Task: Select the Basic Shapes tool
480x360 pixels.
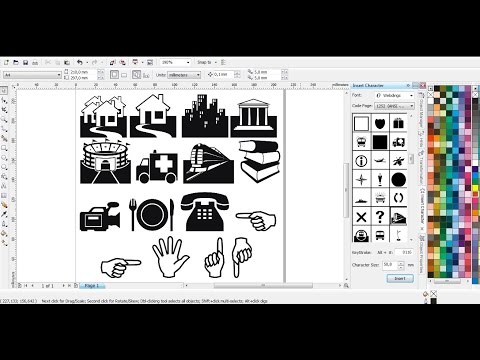Action: coord(4,176)
